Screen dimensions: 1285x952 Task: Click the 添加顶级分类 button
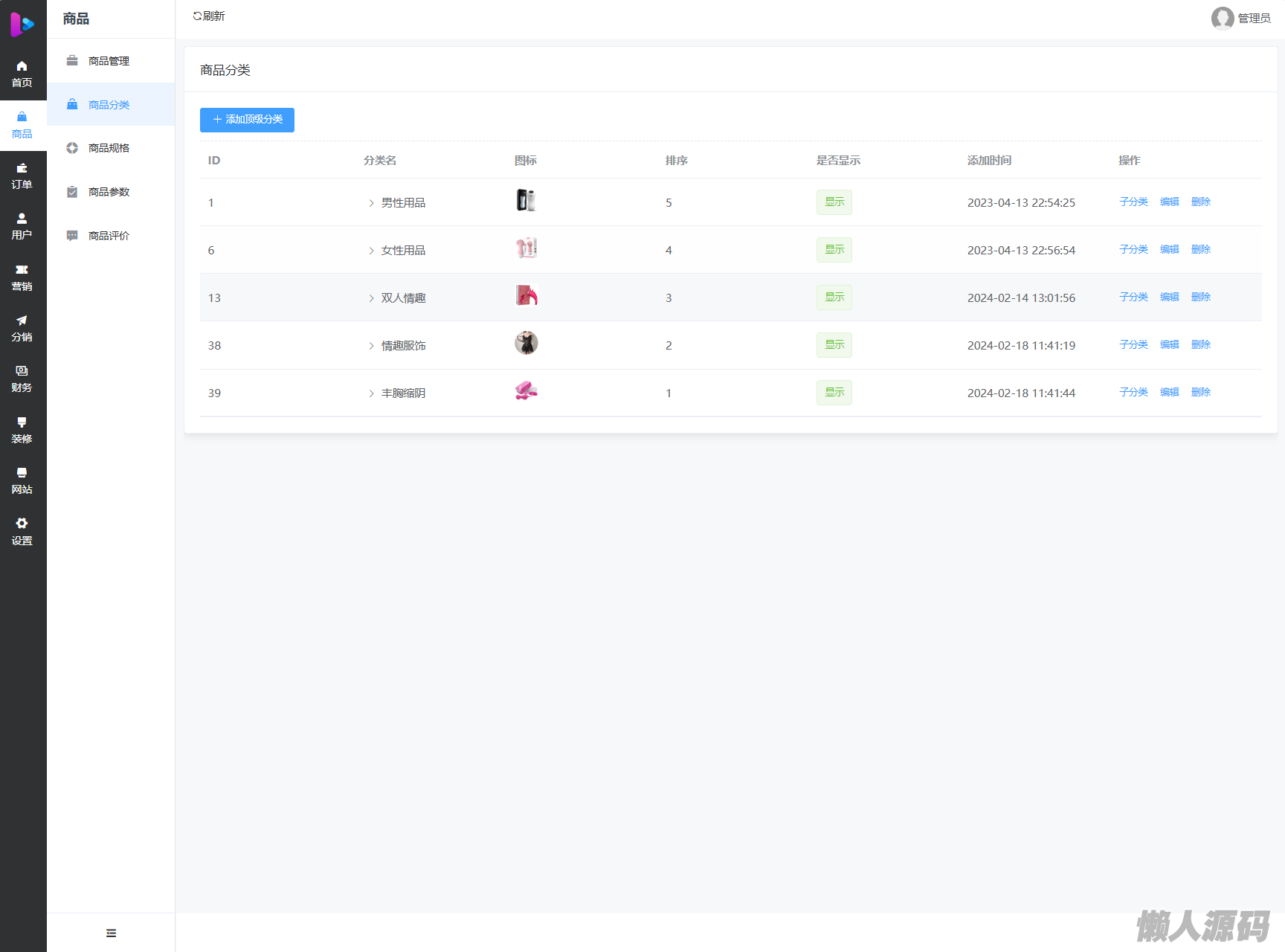point(247,120)
